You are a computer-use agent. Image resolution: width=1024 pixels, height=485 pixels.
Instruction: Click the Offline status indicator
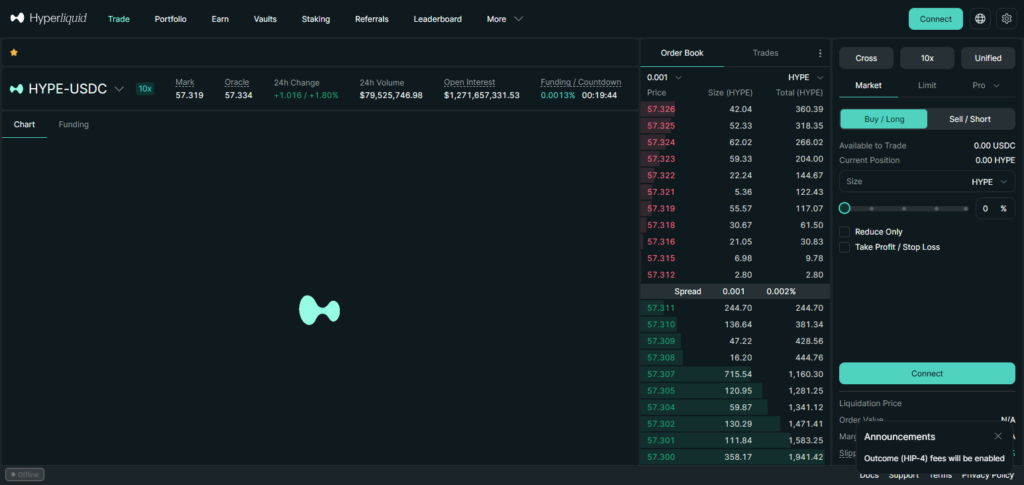[x=25, y=475]
